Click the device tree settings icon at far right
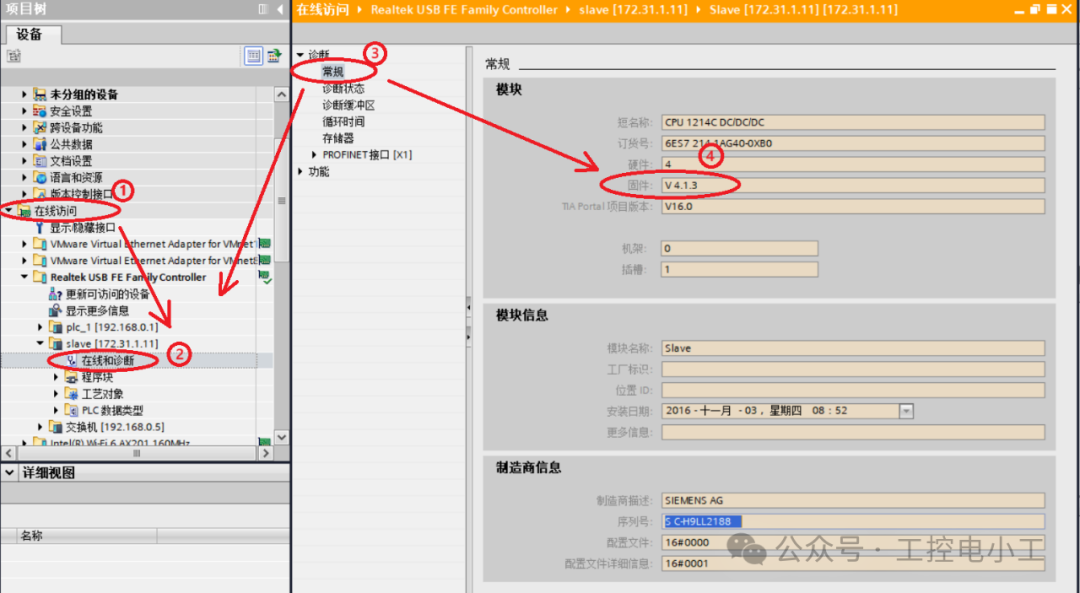 [x=274, y=56]
